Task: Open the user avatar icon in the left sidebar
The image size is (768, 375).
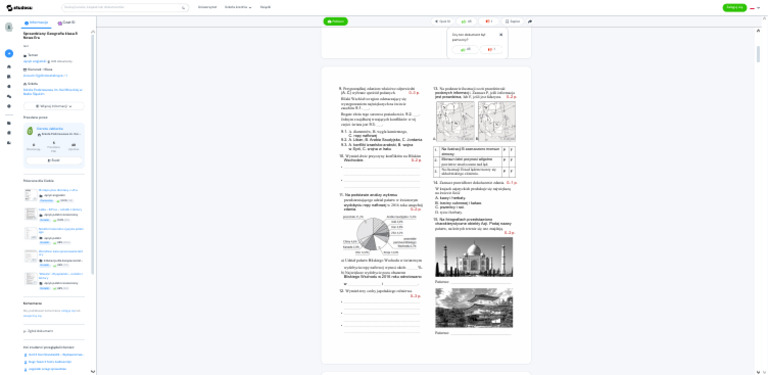Action: pyautogui.click(x=9, y=27)
